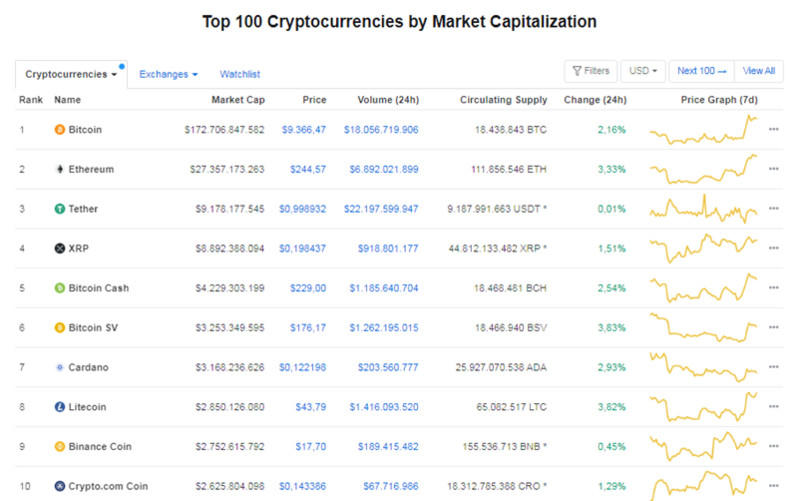
Task: Sort by Change (24h) column header
Action: pyautogui.click(x=595, y=100)
